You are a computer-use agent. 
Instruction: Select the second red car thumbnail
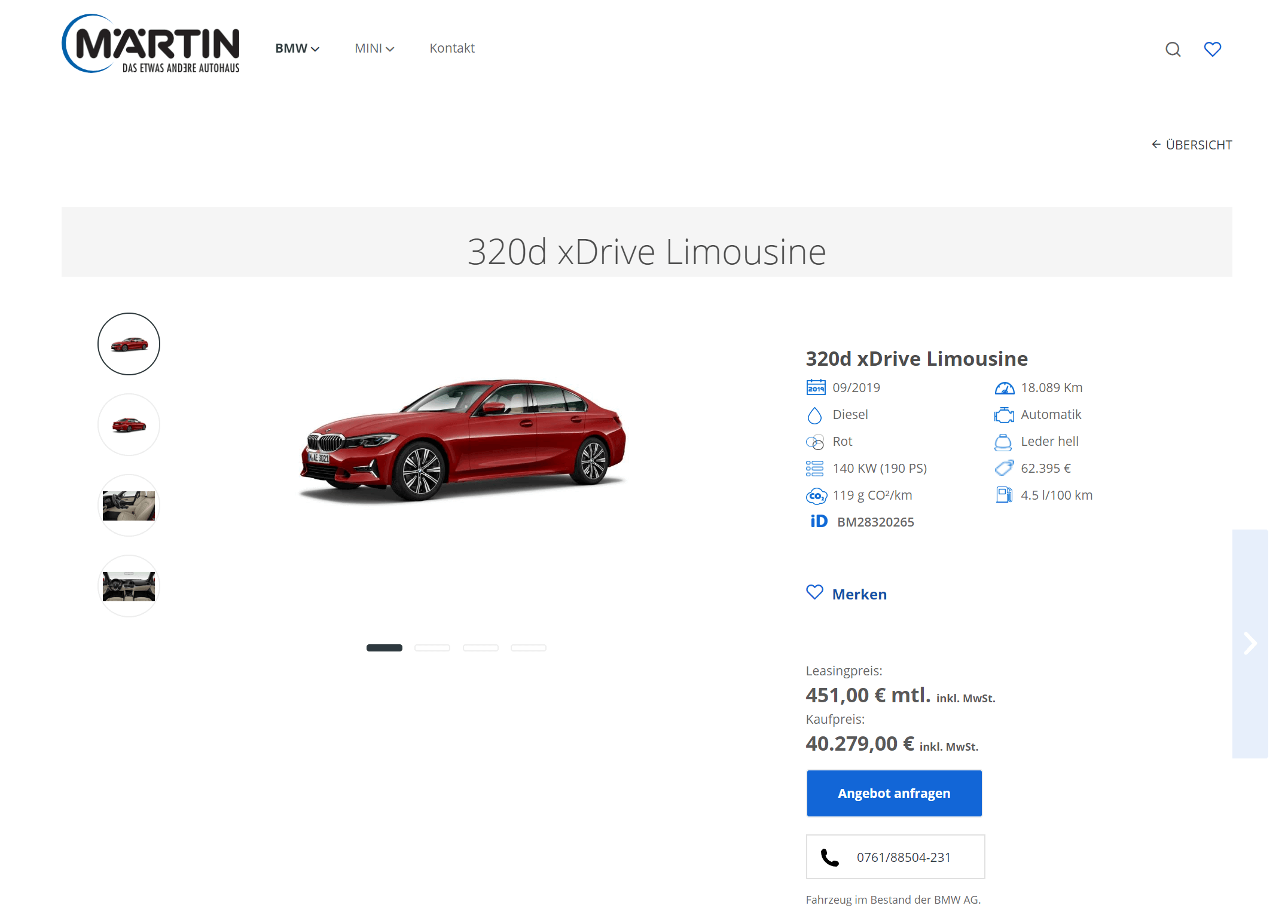point(129,424)
